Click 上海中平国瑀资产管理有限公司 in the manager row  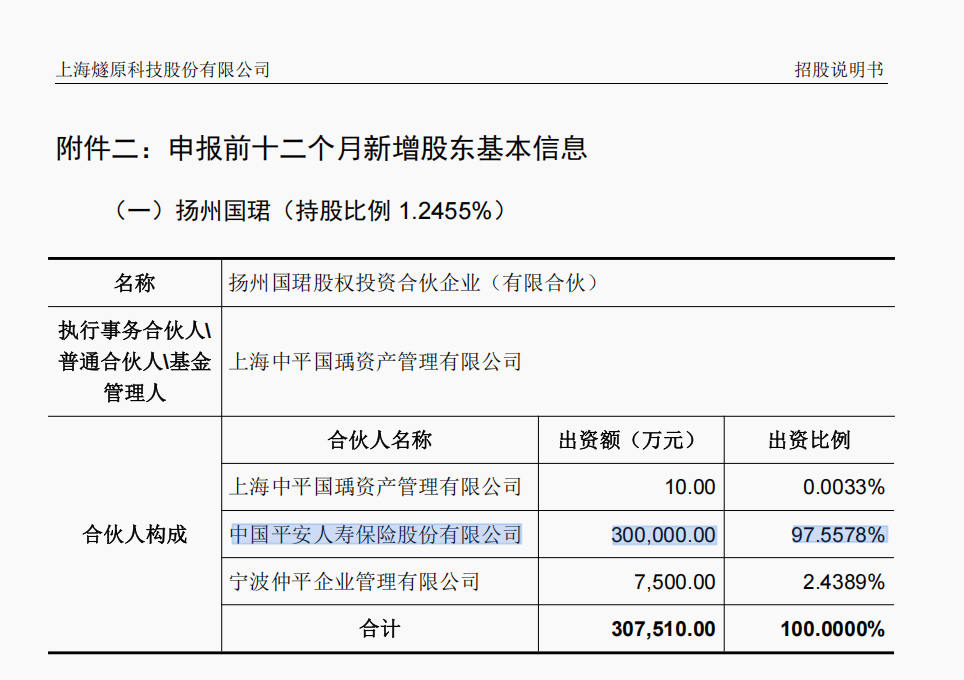(x=375, y=362)
